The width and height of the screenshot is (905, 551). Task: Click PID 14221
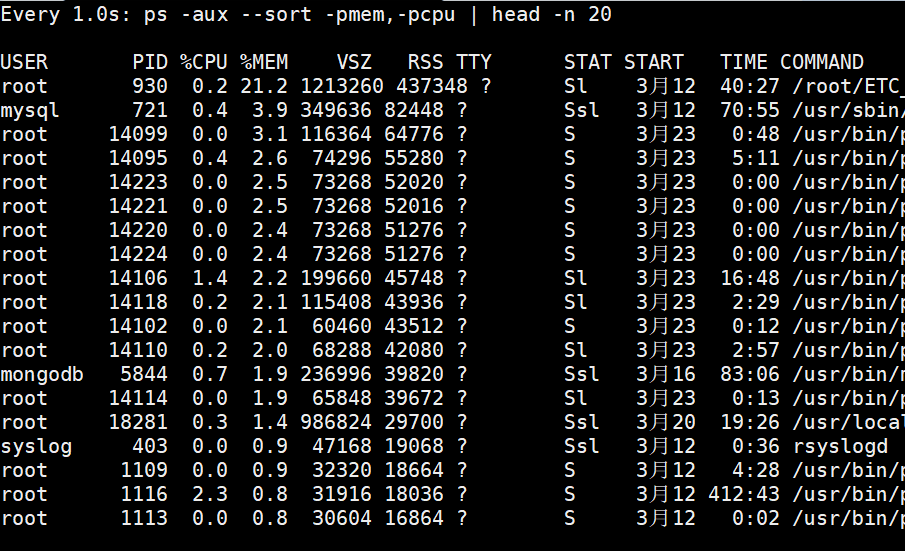pos(138,206)
